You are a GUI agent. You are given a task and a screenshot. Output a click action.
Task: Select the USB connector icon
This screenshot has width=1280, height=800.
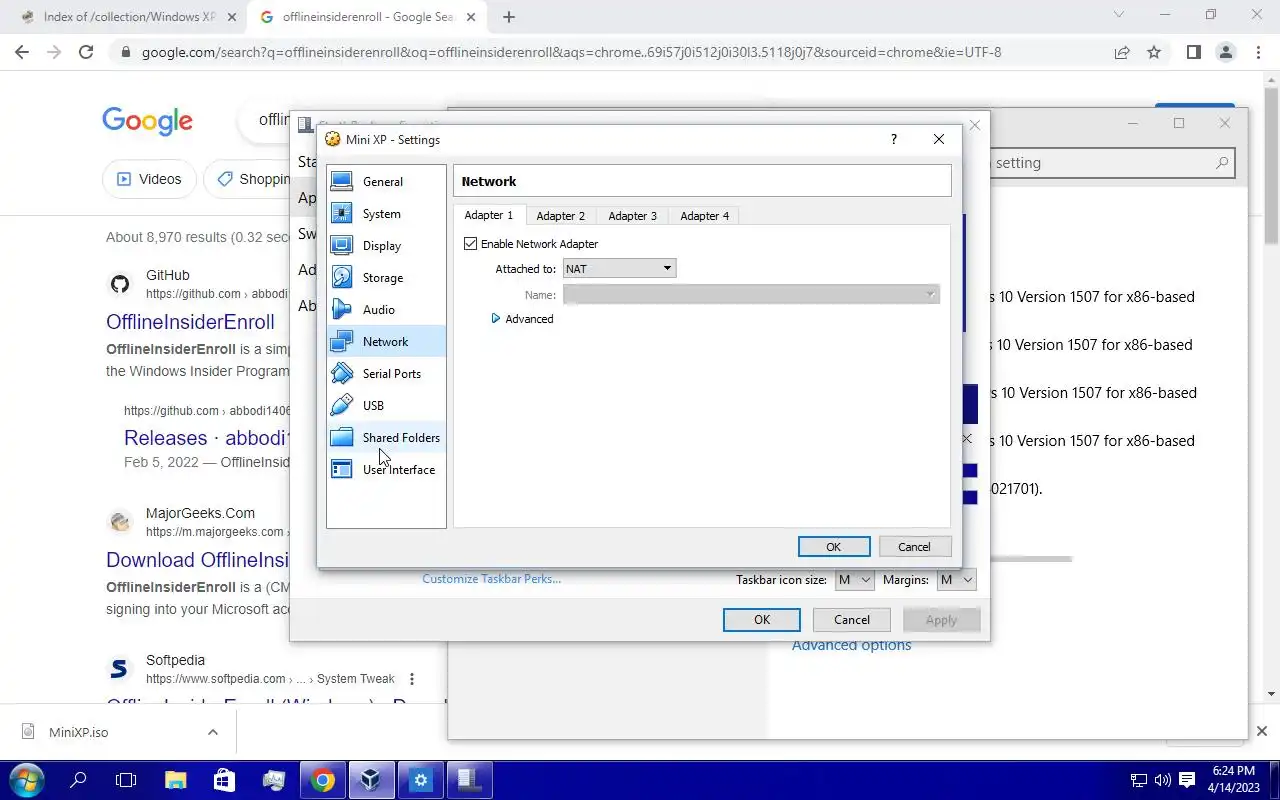click(342, 406)
